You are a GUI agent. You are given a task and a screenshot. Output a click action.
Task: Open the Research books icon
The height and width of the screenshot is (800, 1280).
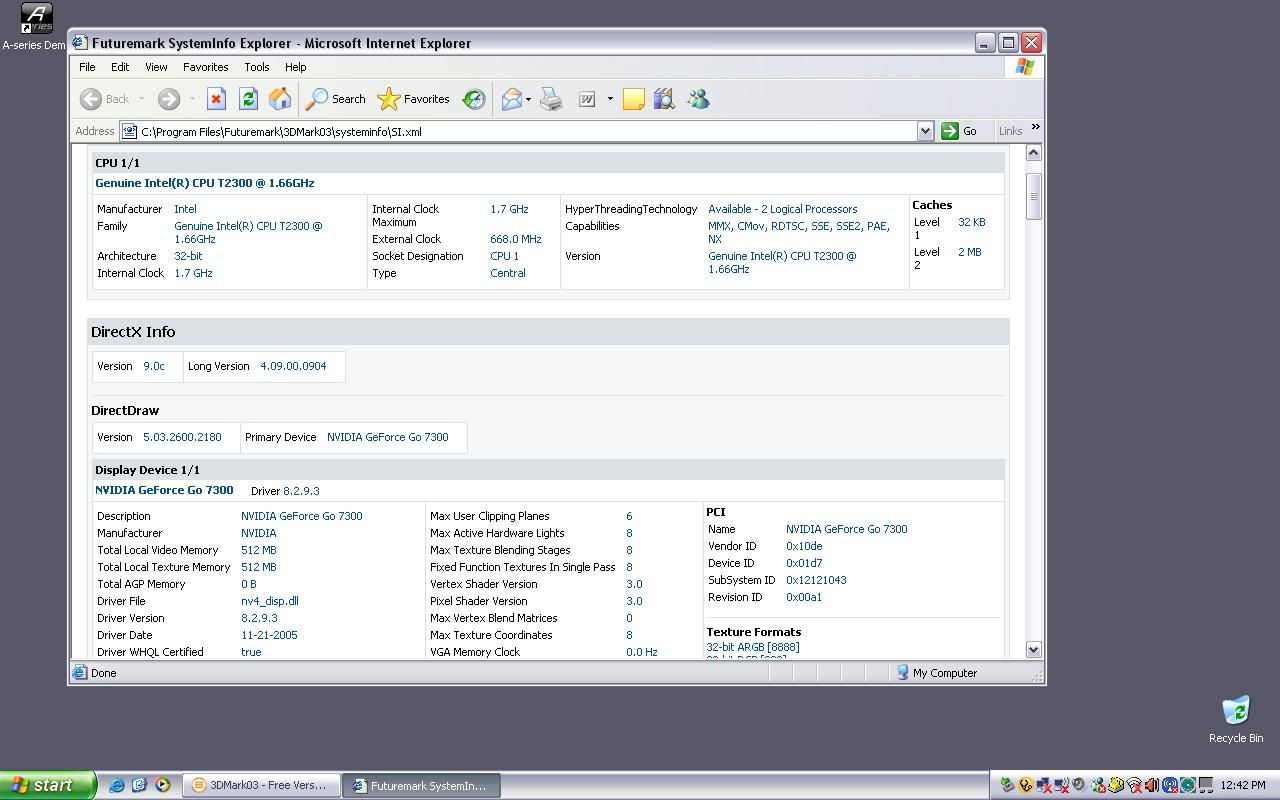point(664,99)
